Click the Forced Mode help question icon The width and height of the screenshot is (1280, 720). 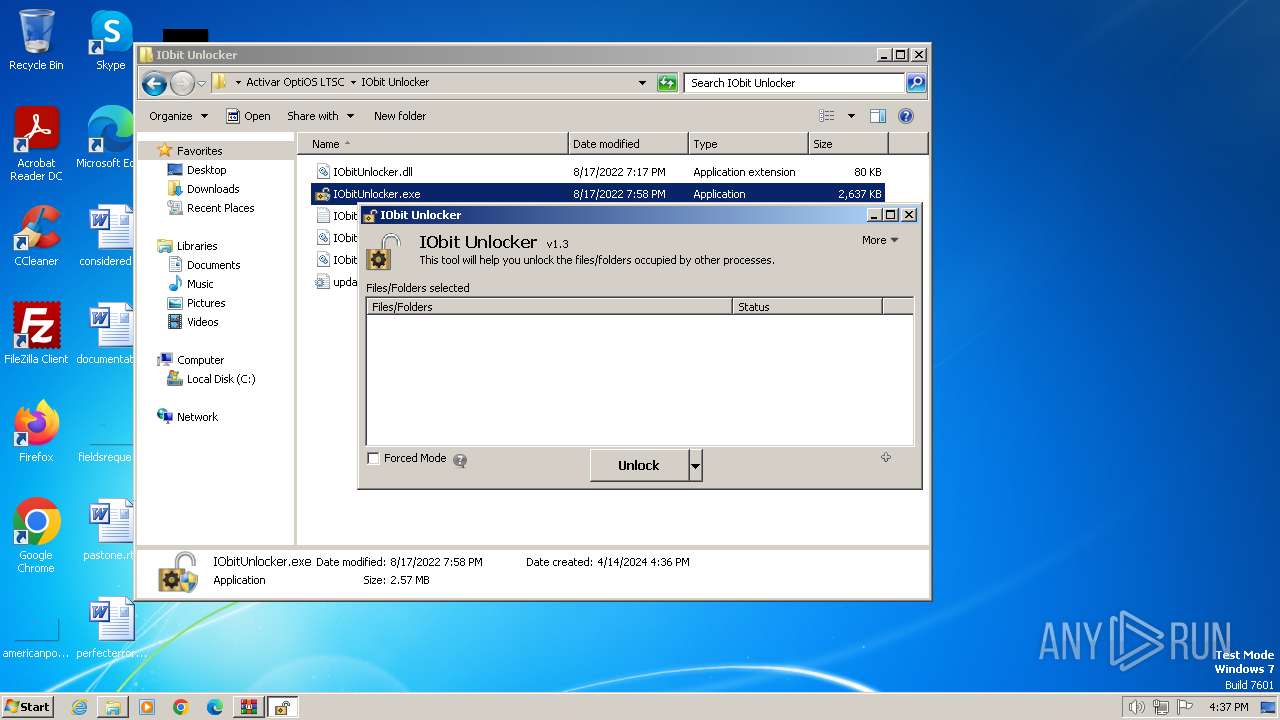click(x=460, y=460)
